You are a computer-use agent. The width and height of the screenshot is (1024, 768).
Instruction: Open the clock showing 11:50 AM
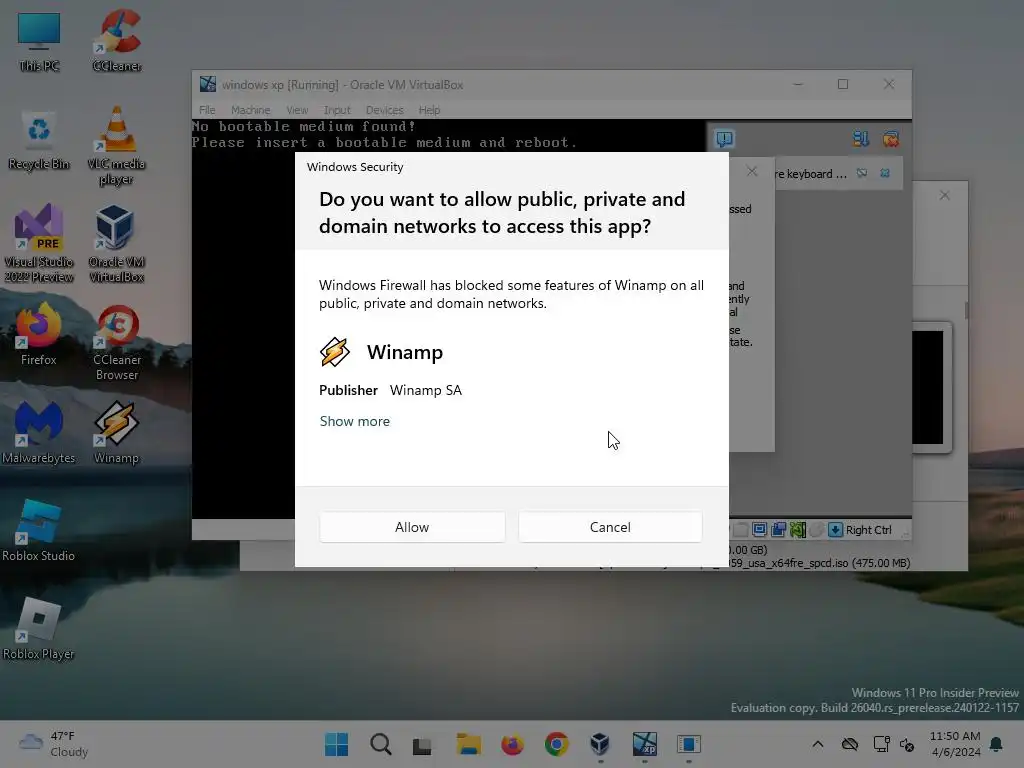955,744
